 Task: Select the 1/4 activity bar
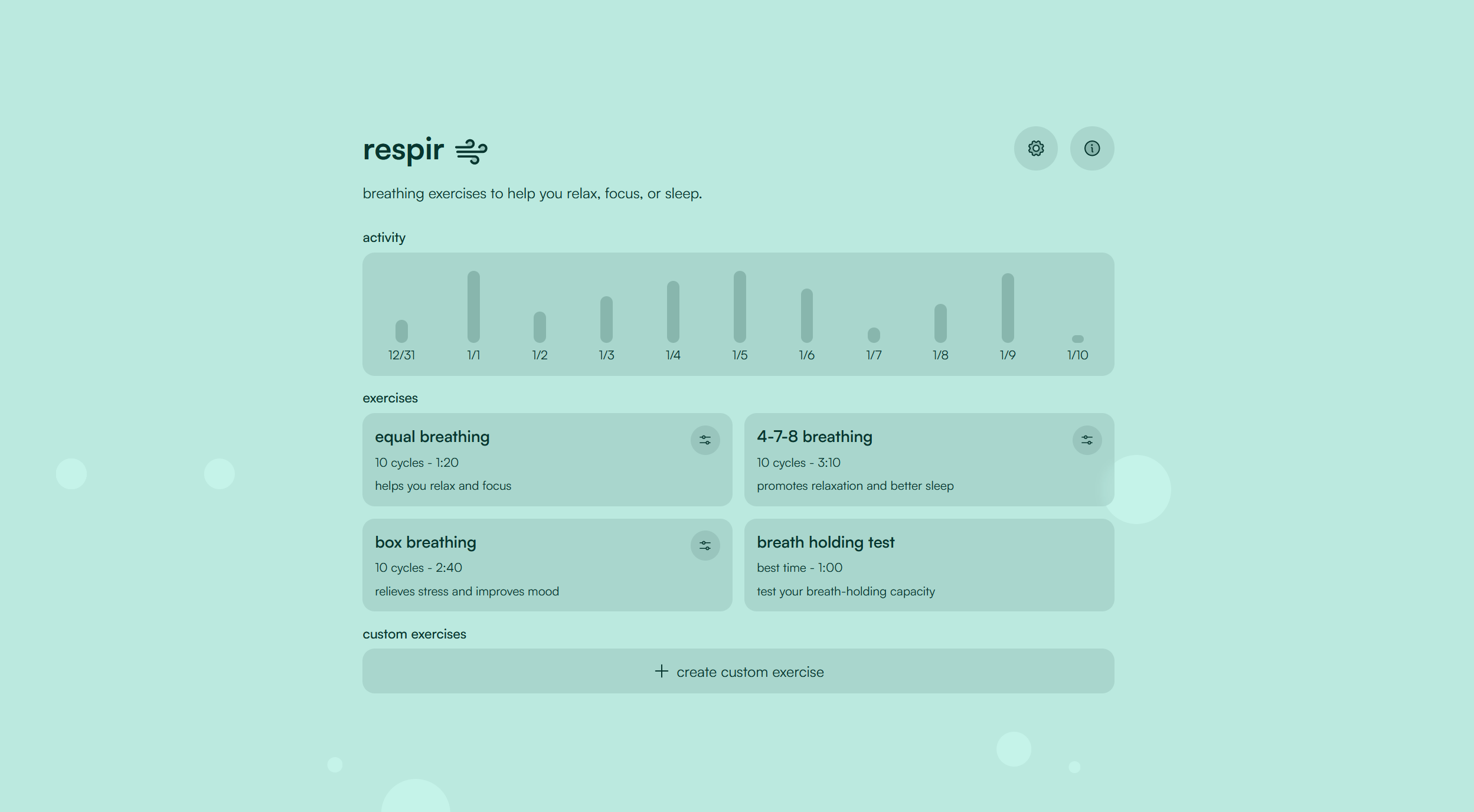673,312
